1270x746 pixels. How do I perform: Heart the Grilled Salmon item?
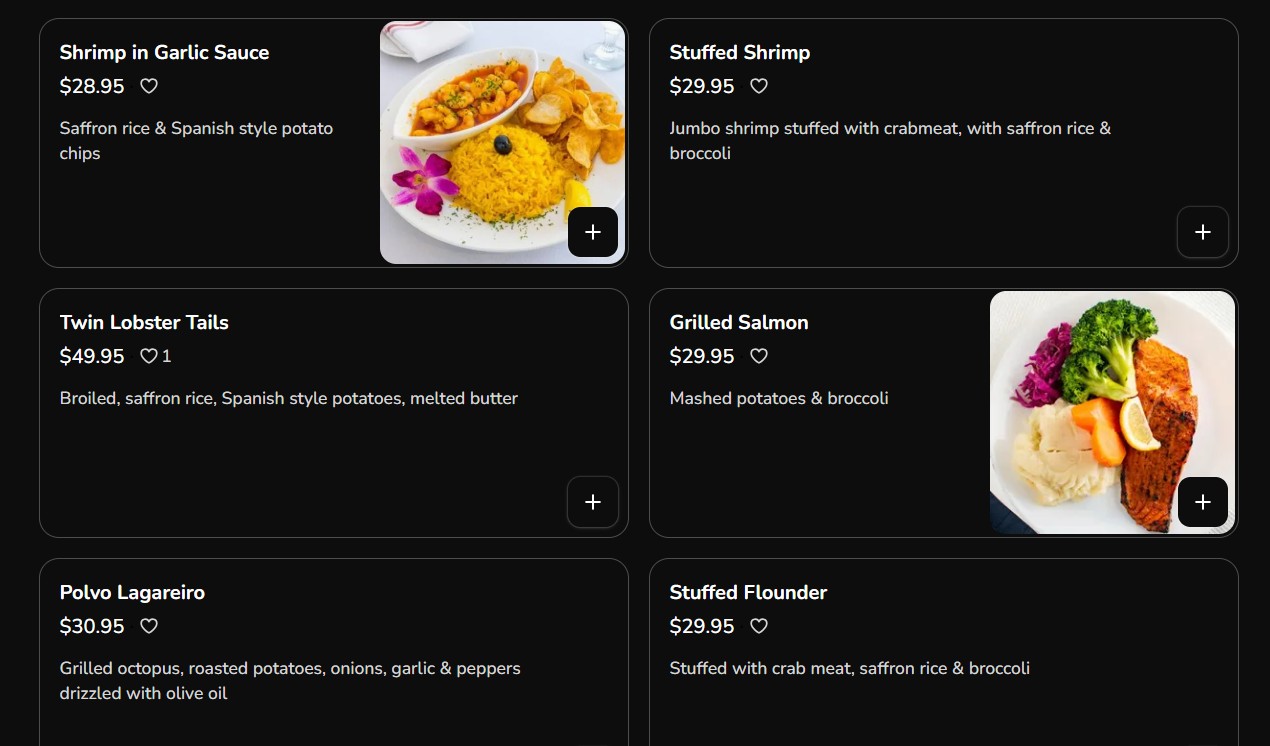759,356
